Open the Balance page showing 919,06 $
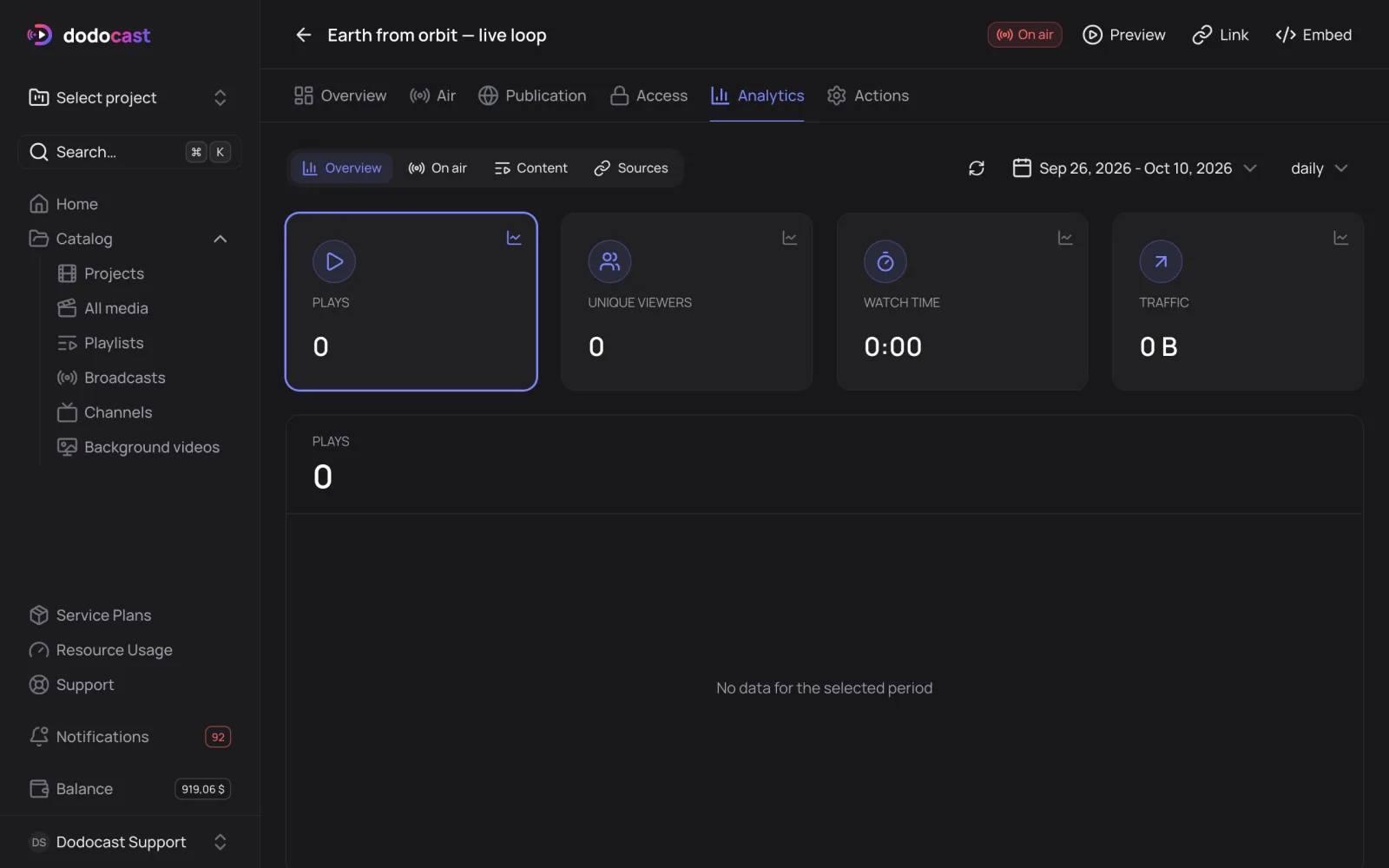The image size is (1389, 868). coord(129,789)
